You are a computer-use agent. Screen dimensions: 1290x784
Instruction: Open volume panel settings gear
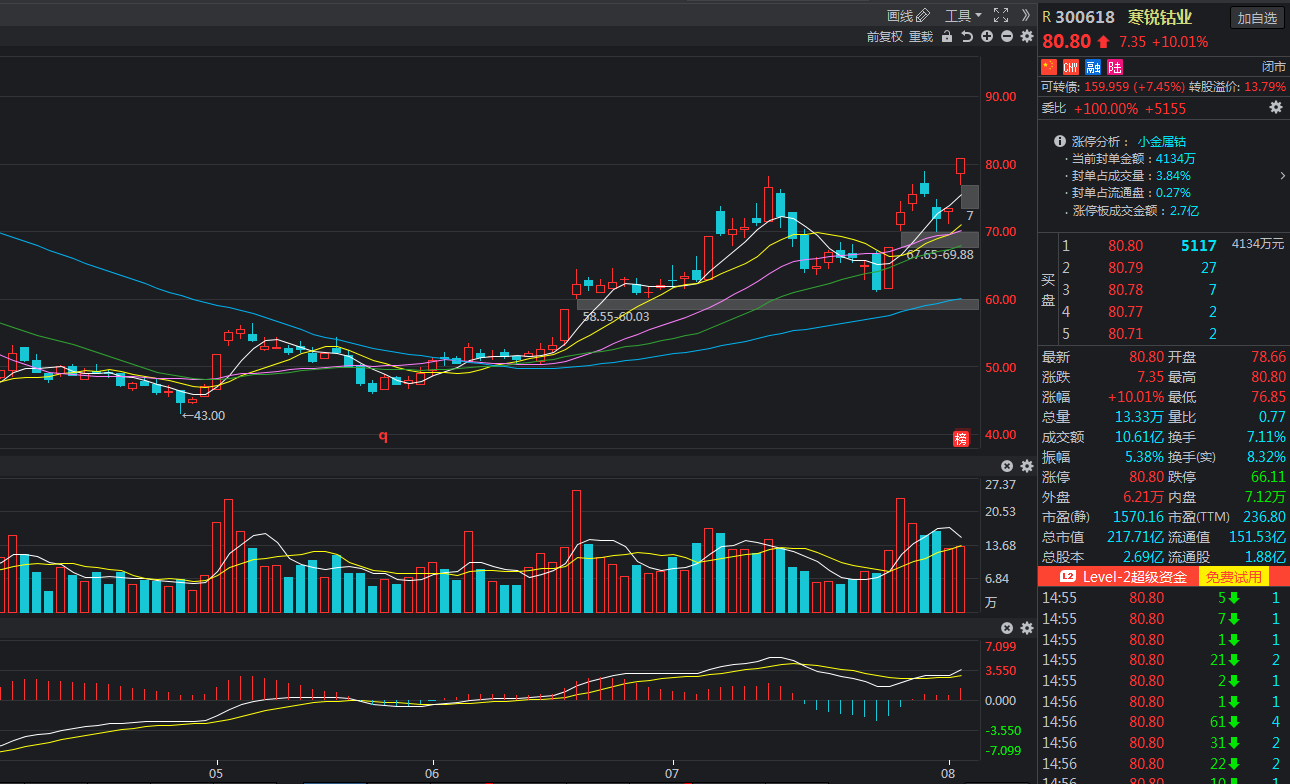(1026, 466)
